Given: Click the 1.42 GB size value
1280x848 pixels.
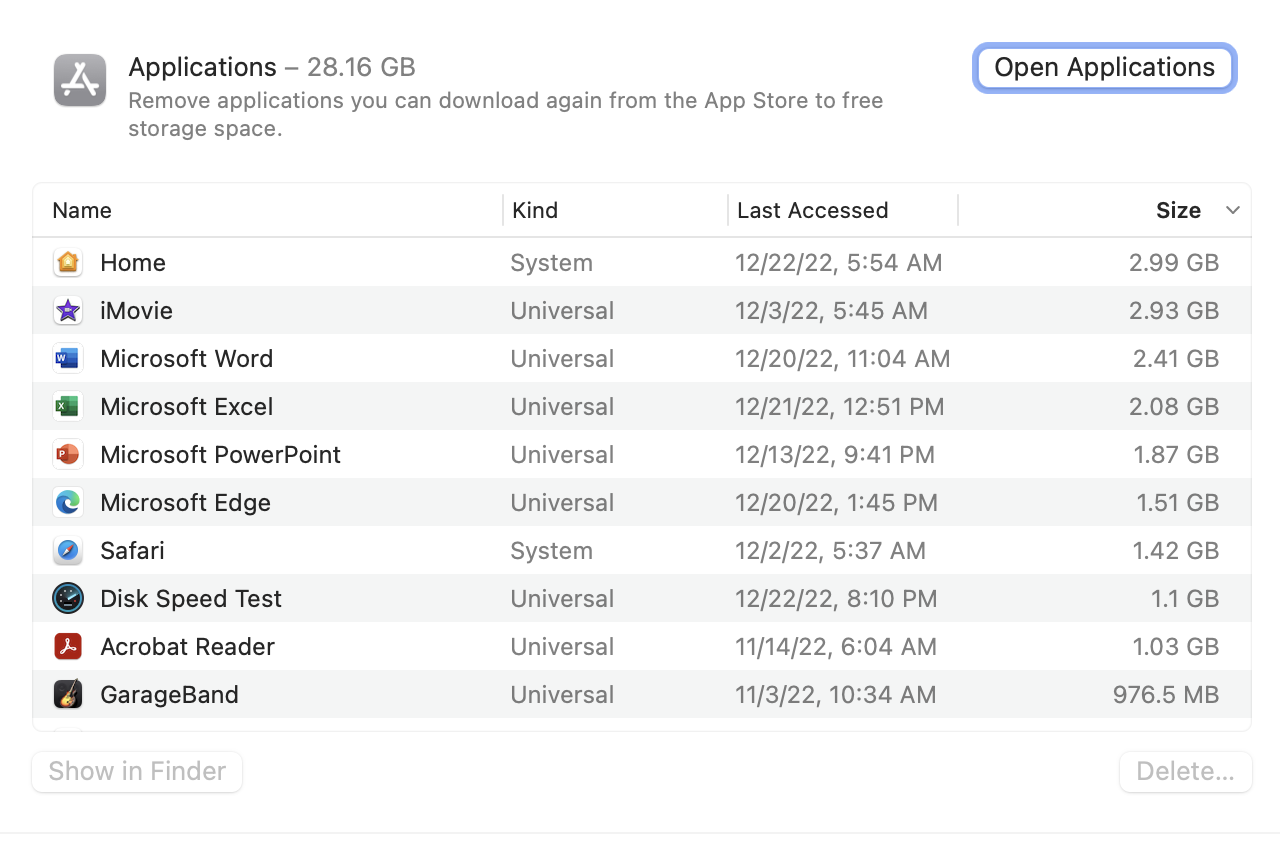Looking at the screenshot, I should pyautogui.click(x=1176, y=551).
